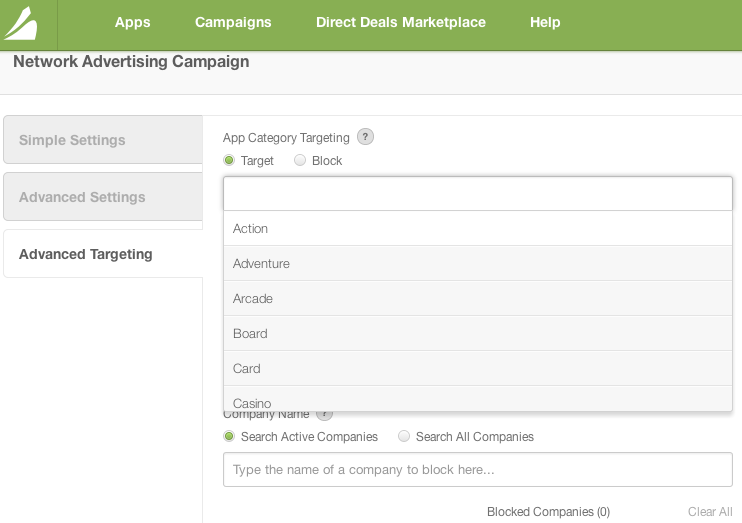The height and width of the screenshot is (523, 742).
Task: Select Search Active Companies option
Action: [x=229, y=436]
